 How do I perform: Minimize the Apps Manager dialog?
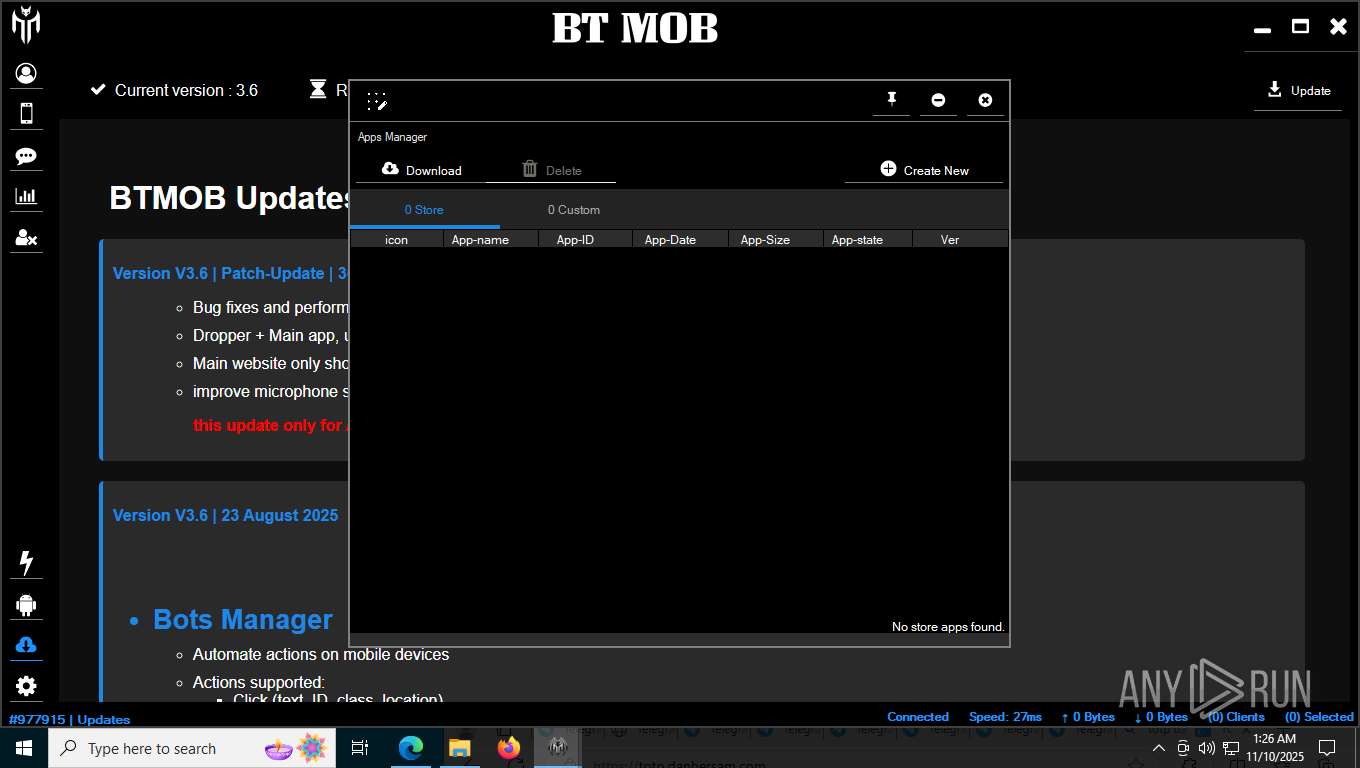pyautogui.click(x=938, y=100)
